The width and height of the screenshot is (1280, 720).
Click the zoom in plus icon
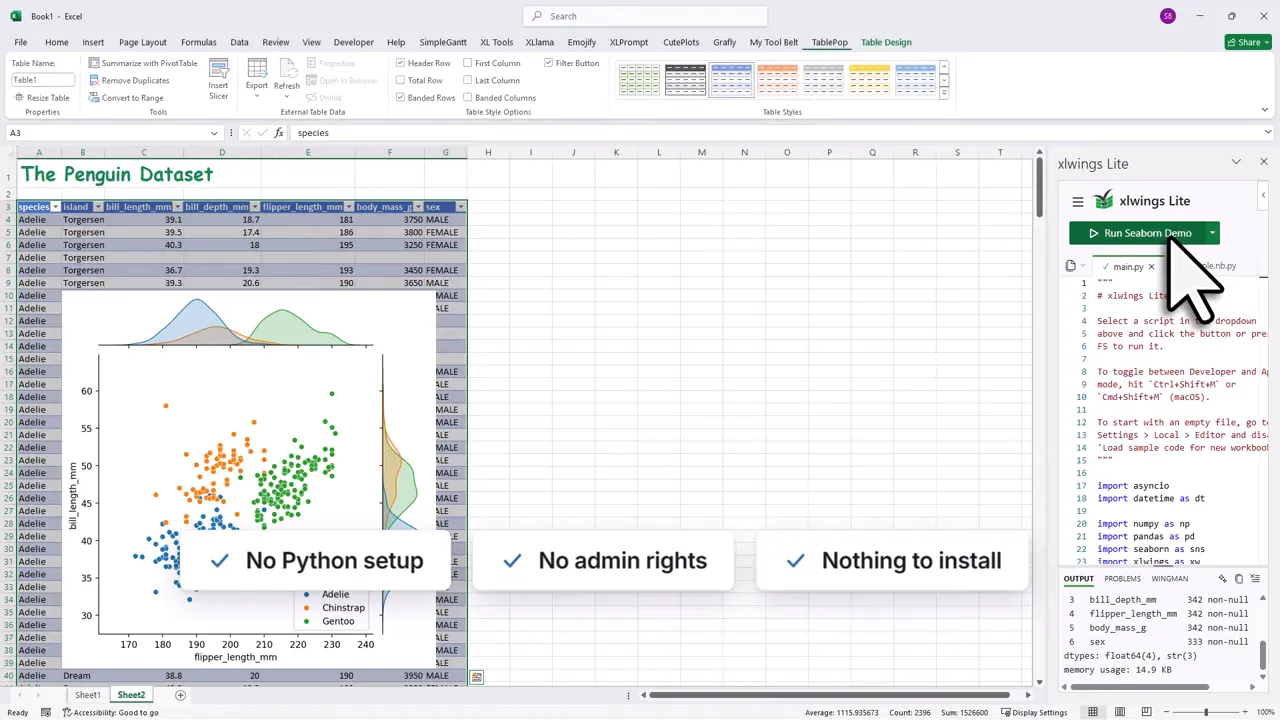(1244, 712)
